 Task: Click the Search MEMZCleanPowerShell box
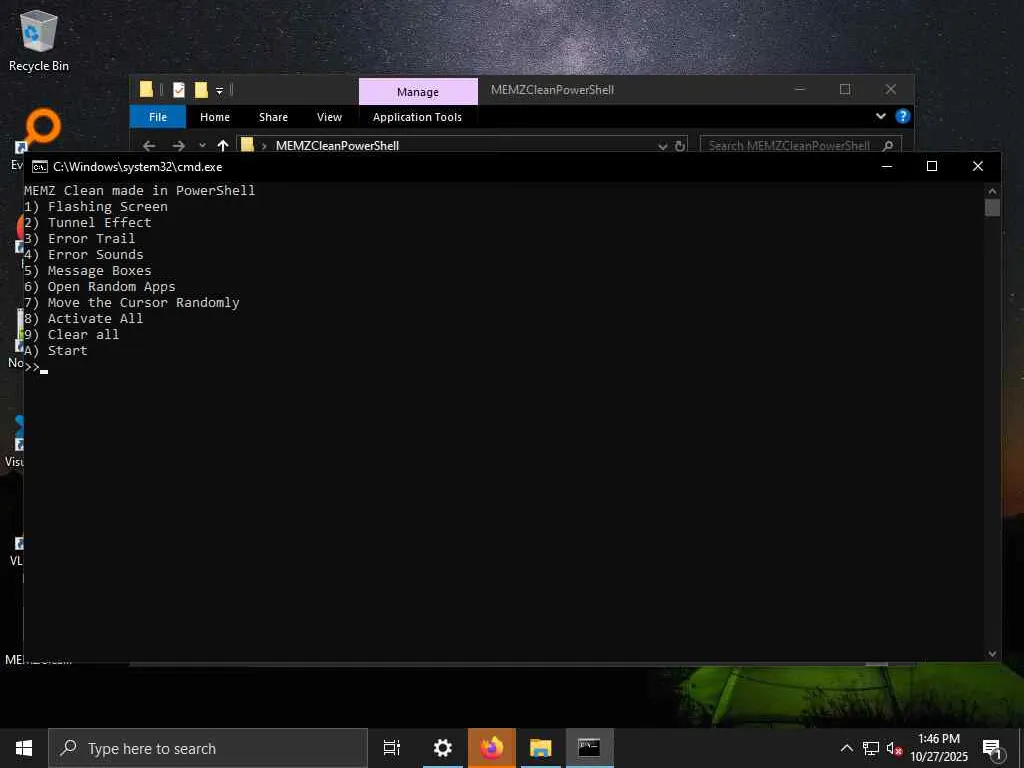coord(801,146)
